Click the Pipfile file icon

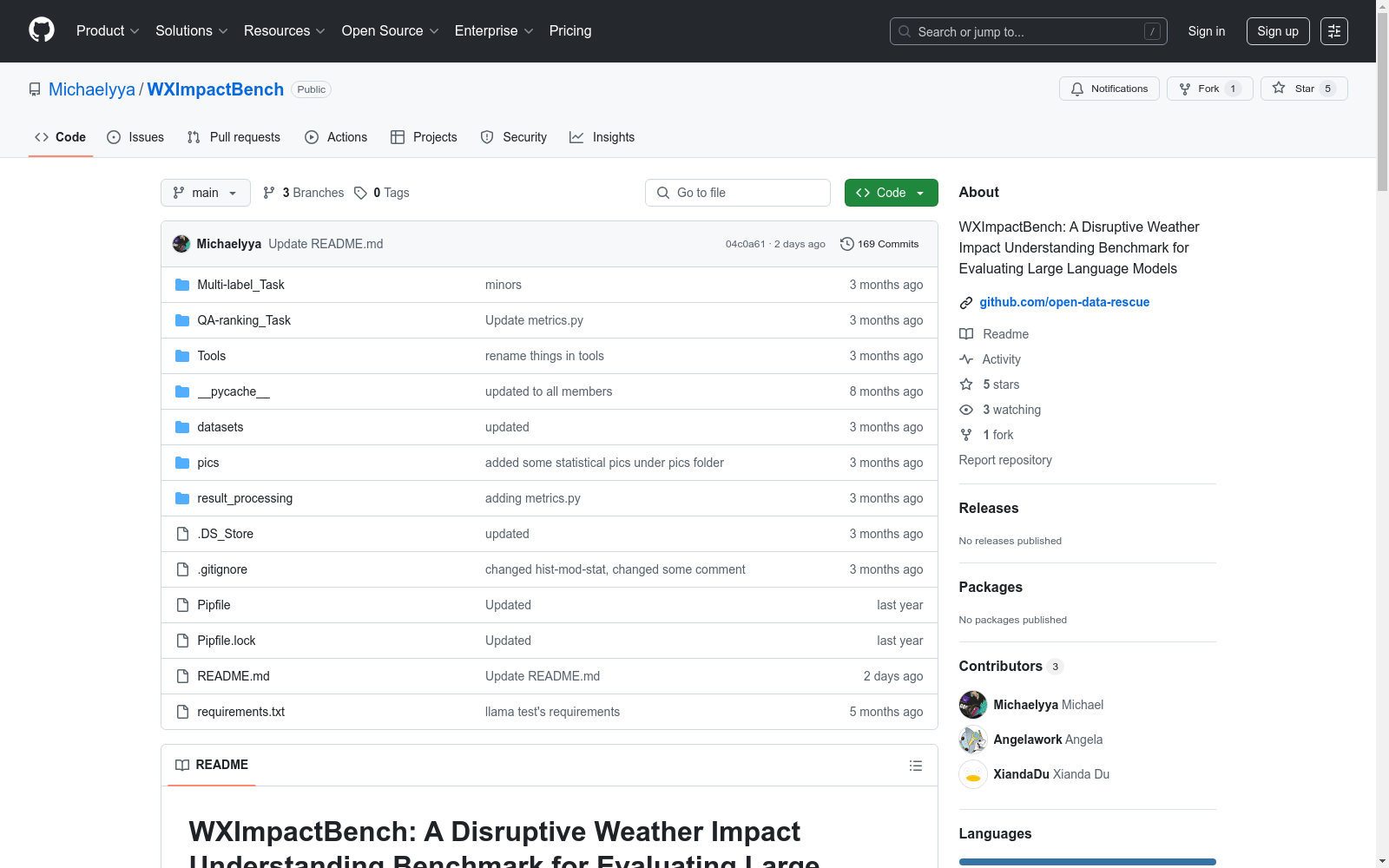click(x=182, y=605)
